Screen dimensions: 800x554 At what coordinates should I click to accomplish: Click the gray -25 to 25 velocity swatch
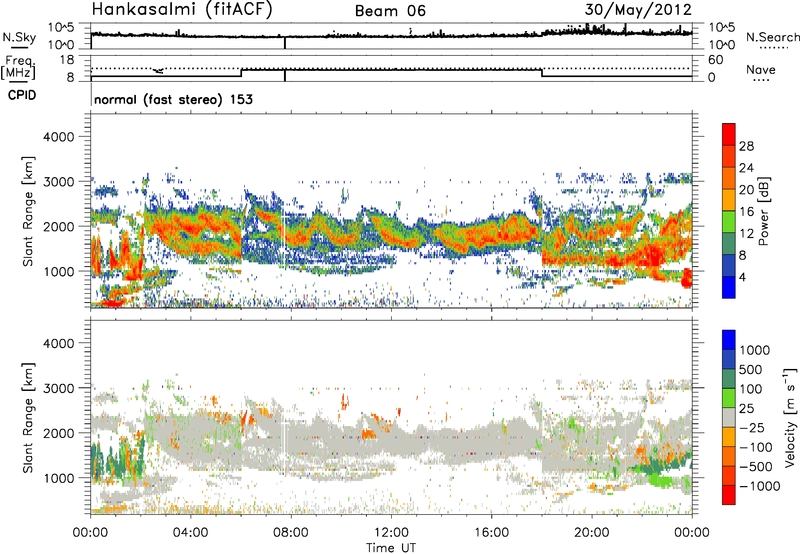pyautogui.click(x=729, y=417)
